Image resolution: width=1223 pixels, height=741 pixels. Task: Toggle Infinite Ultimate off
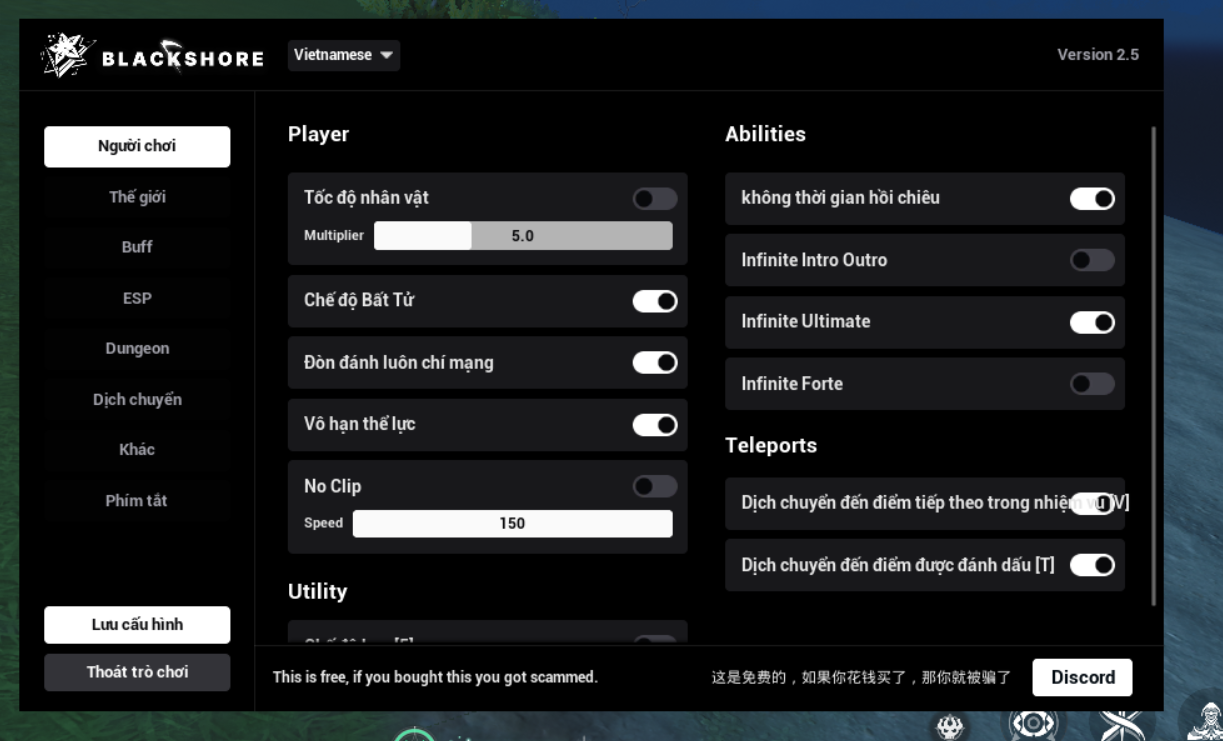pos(1092,322)
